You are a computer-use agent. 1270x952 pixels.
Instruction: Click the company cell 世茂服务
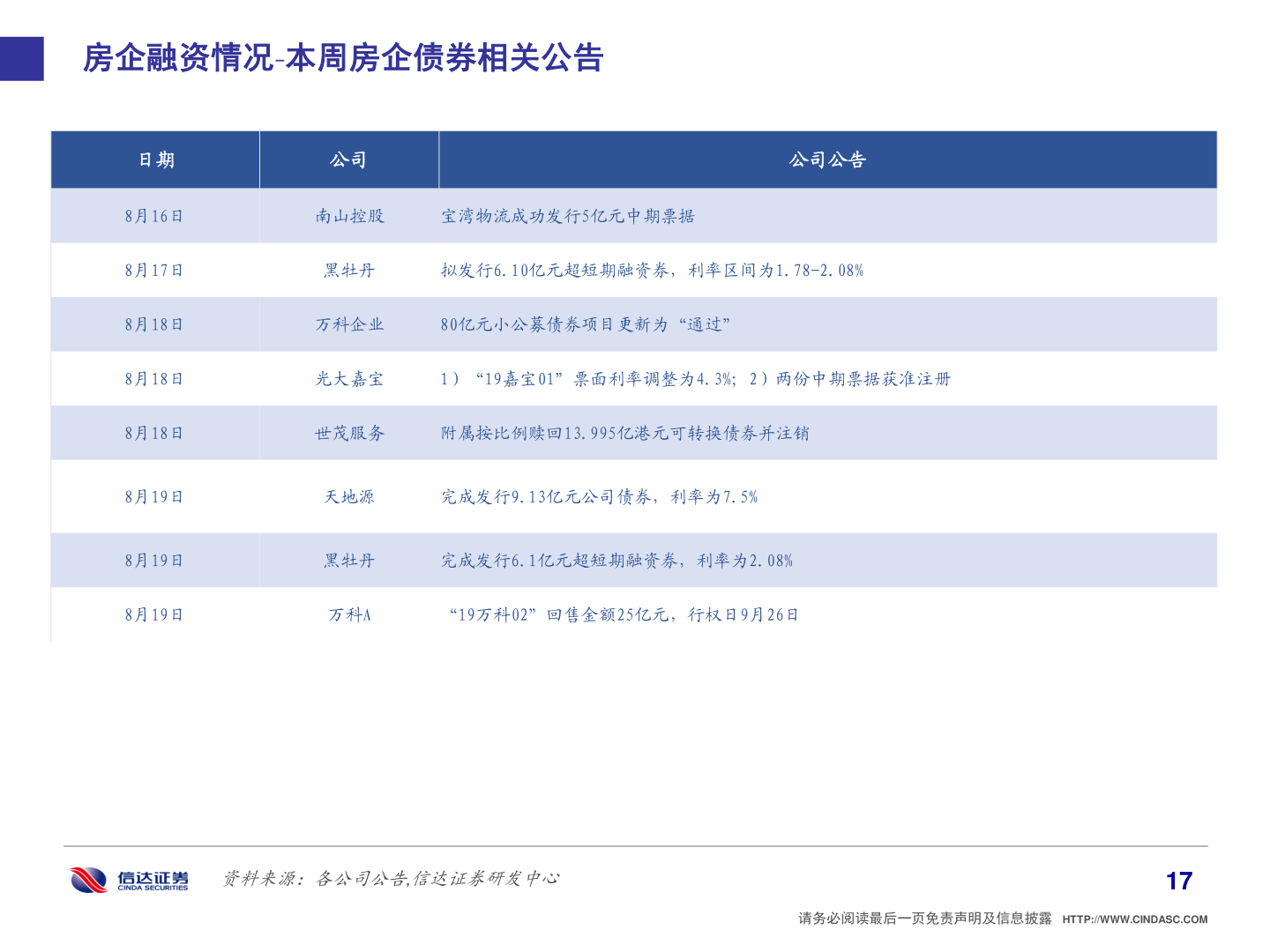pos(350,433)
